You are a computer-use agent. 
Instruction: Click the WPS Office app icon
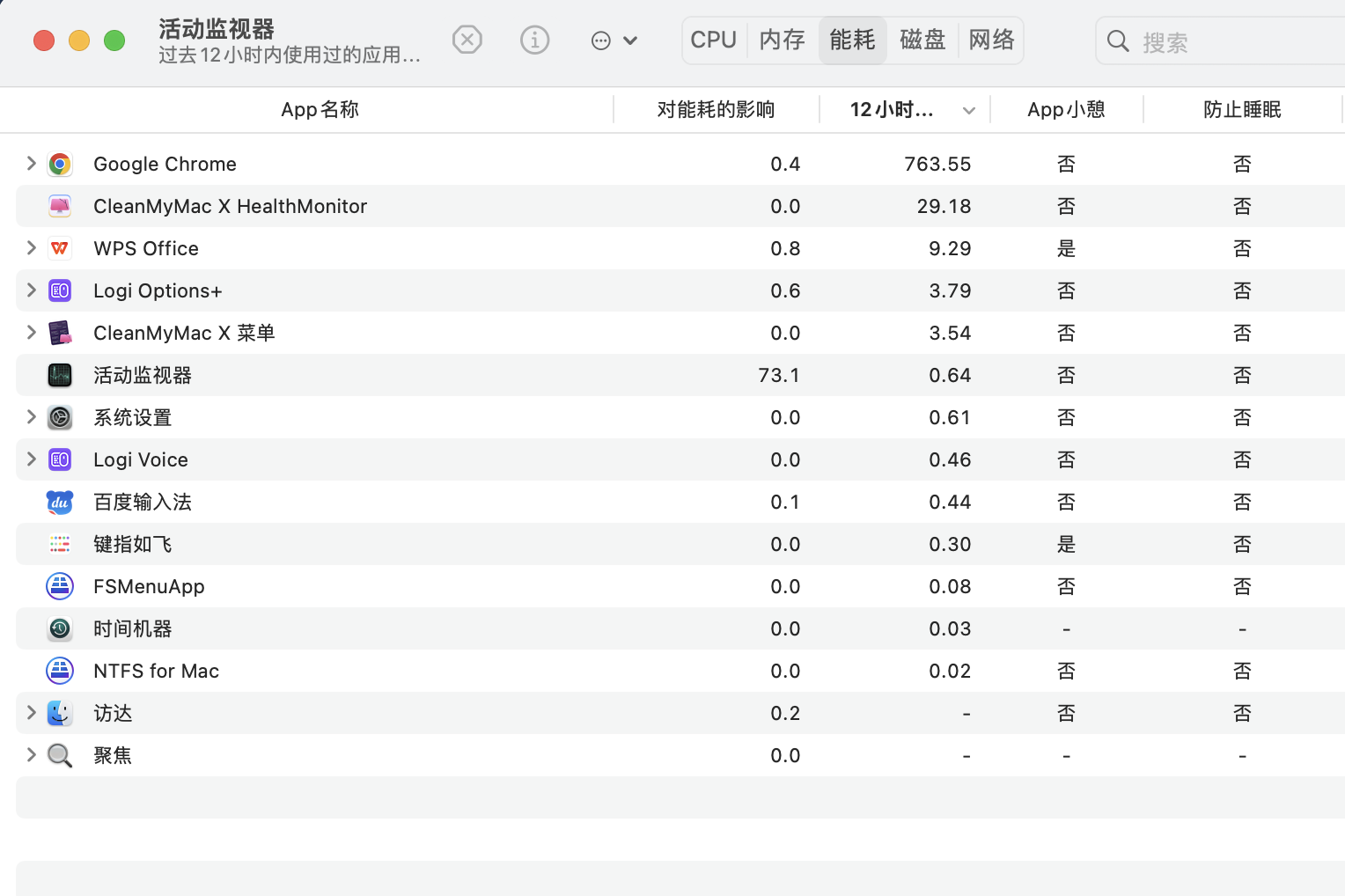pos(60,248)
